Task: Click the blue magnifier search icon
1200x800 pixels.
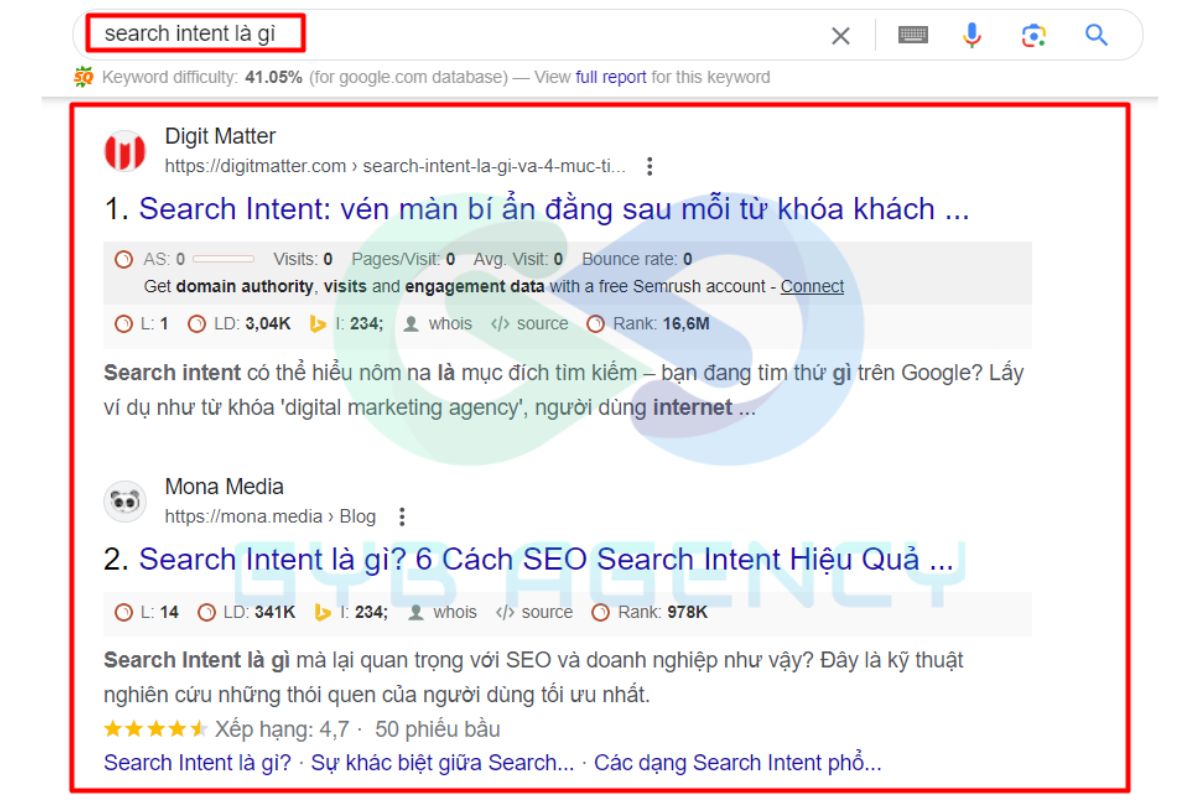Action: coord(1097,35)
